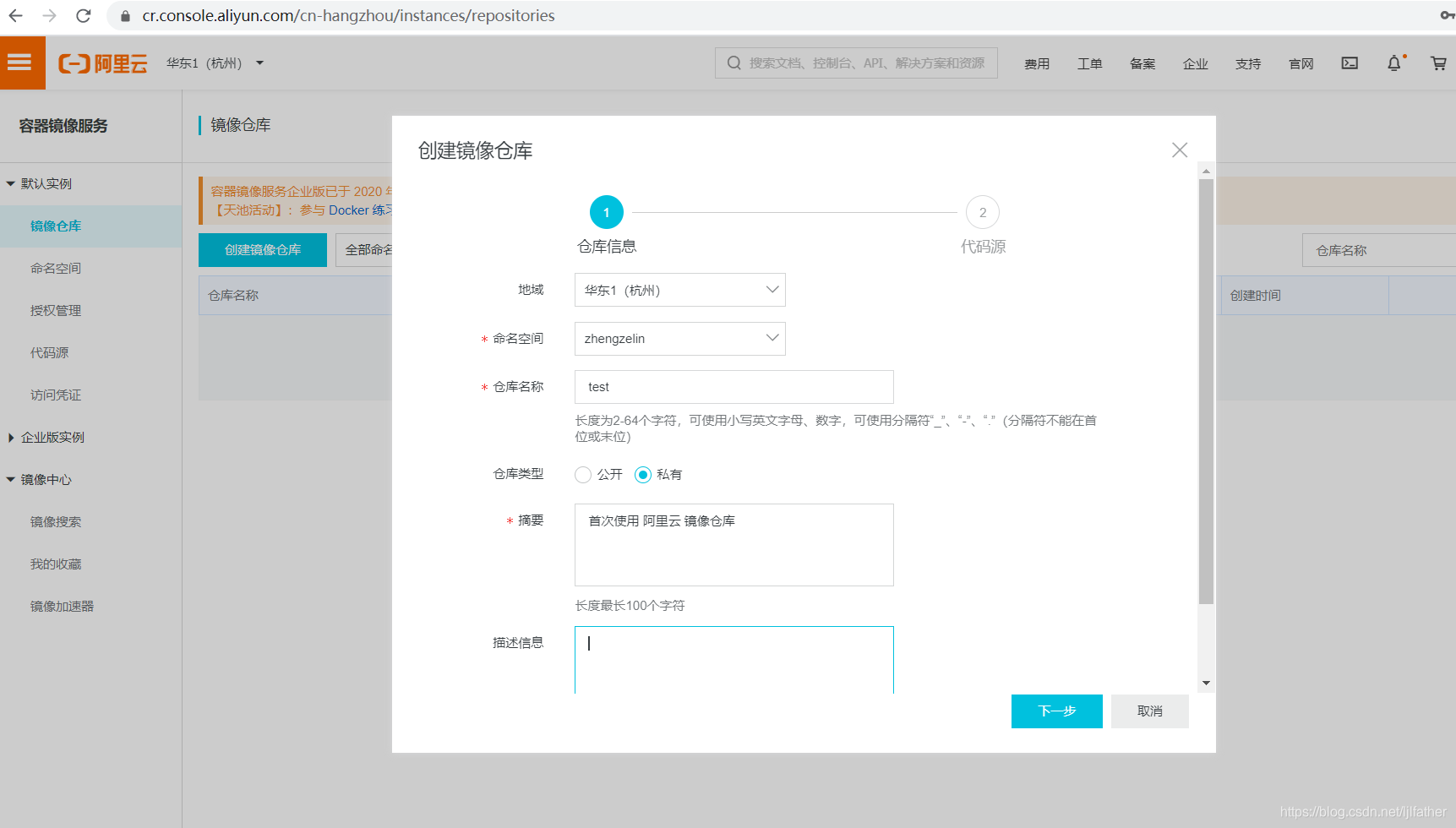Click the 仓库名称 search field at right

pyautogui.click(x=1379, y=250)
